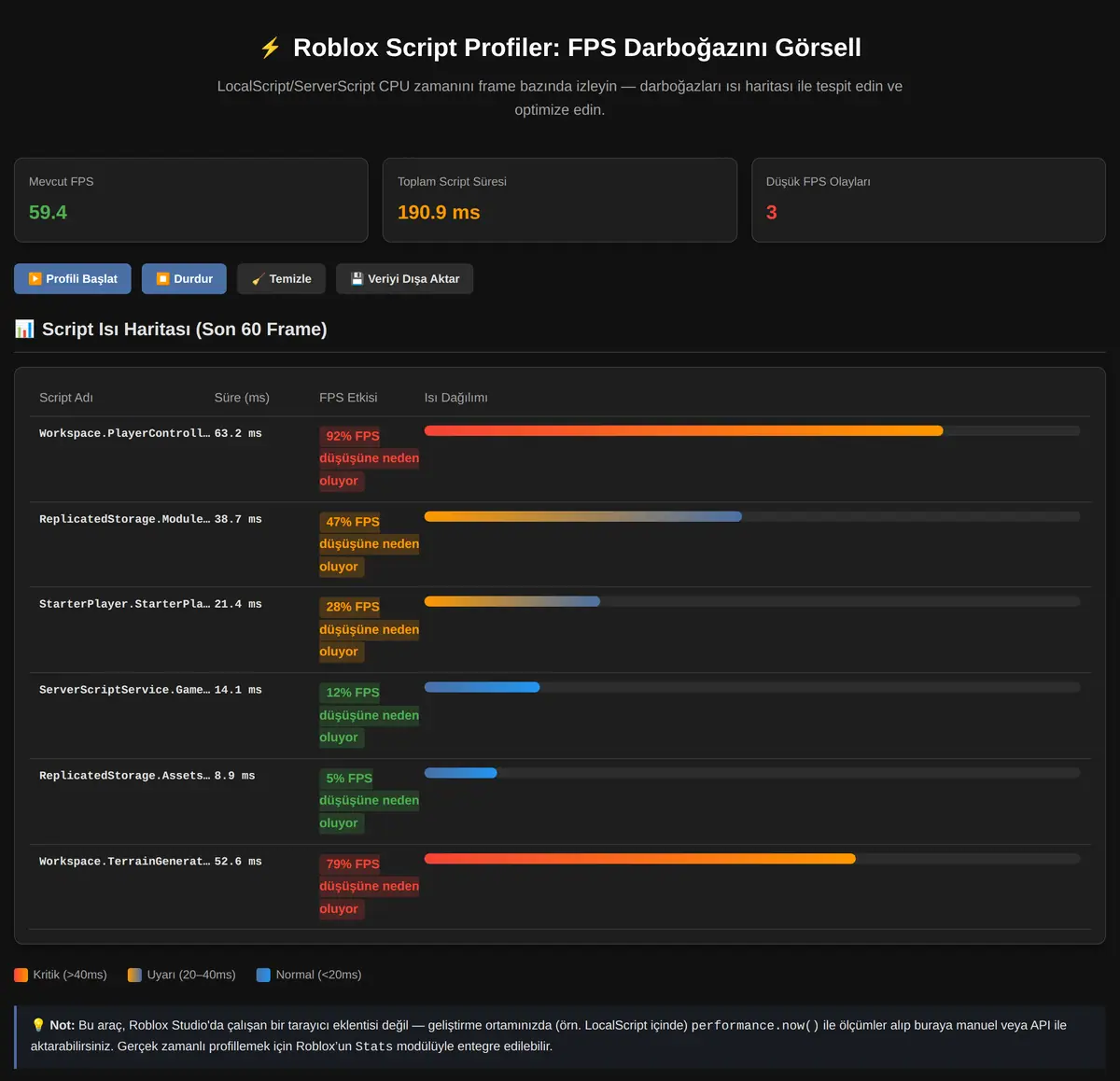
Task: Click the Düşük FPS Olayları card label
Action: (819, 182)
